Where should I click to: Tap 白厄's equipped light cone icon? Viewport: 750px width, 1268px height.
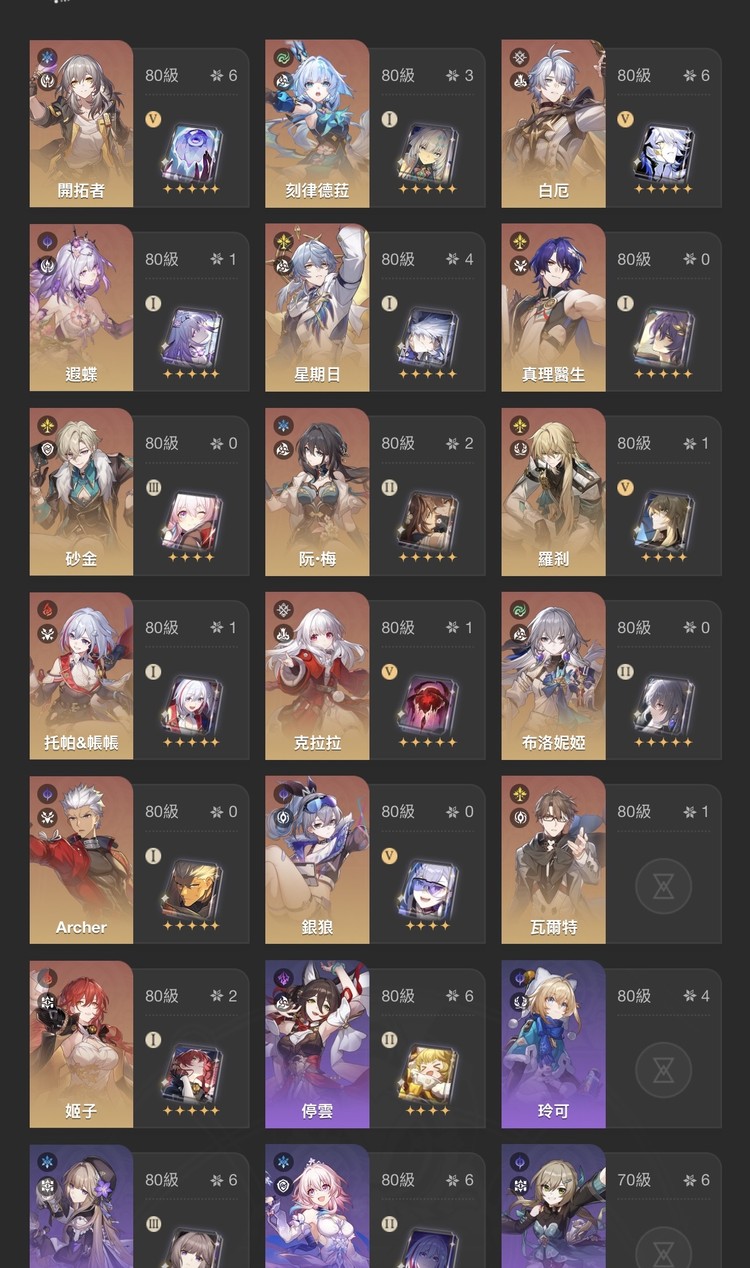click(x=663, y=153)
